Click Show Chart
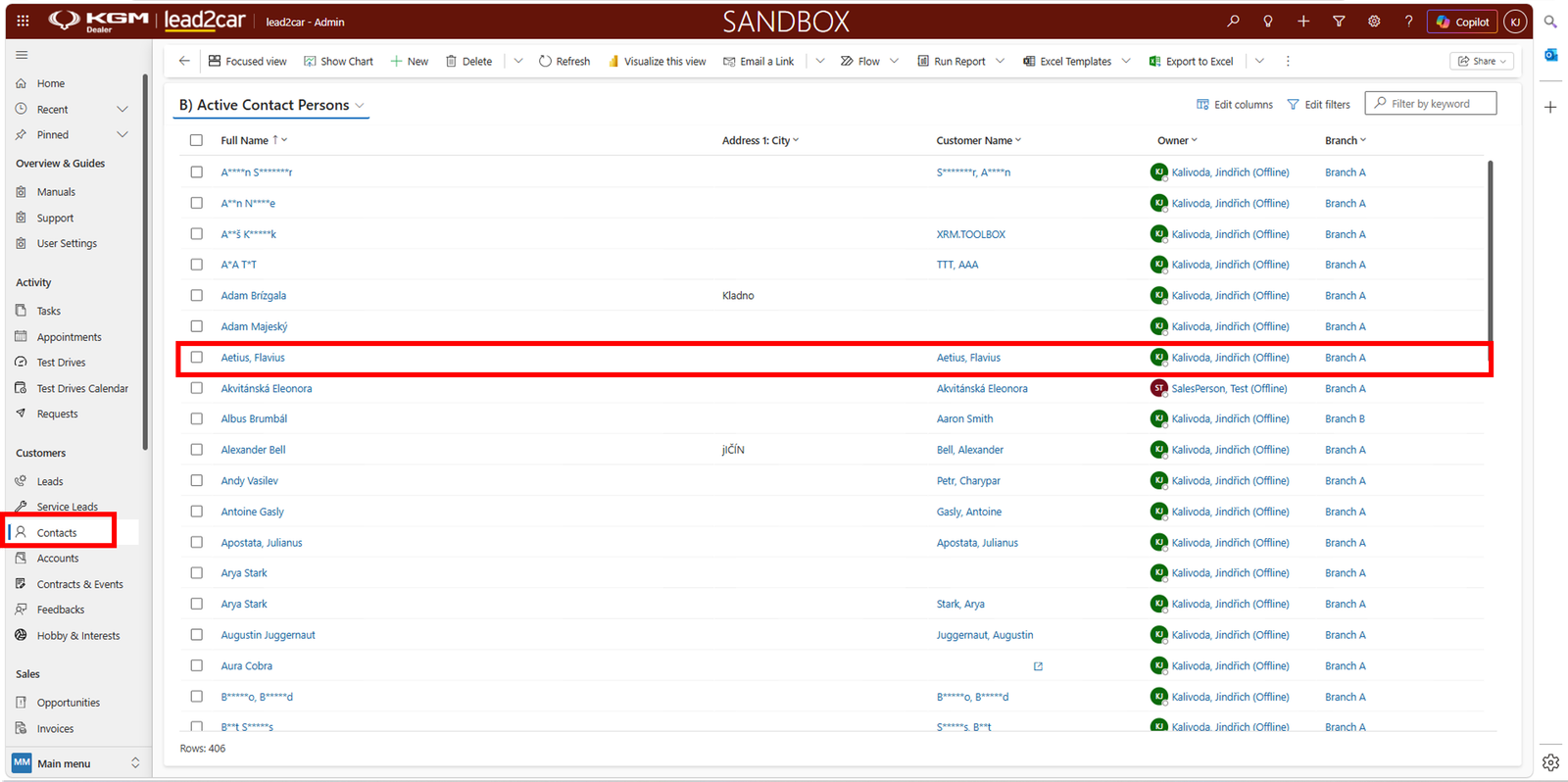 coord(339,61)
